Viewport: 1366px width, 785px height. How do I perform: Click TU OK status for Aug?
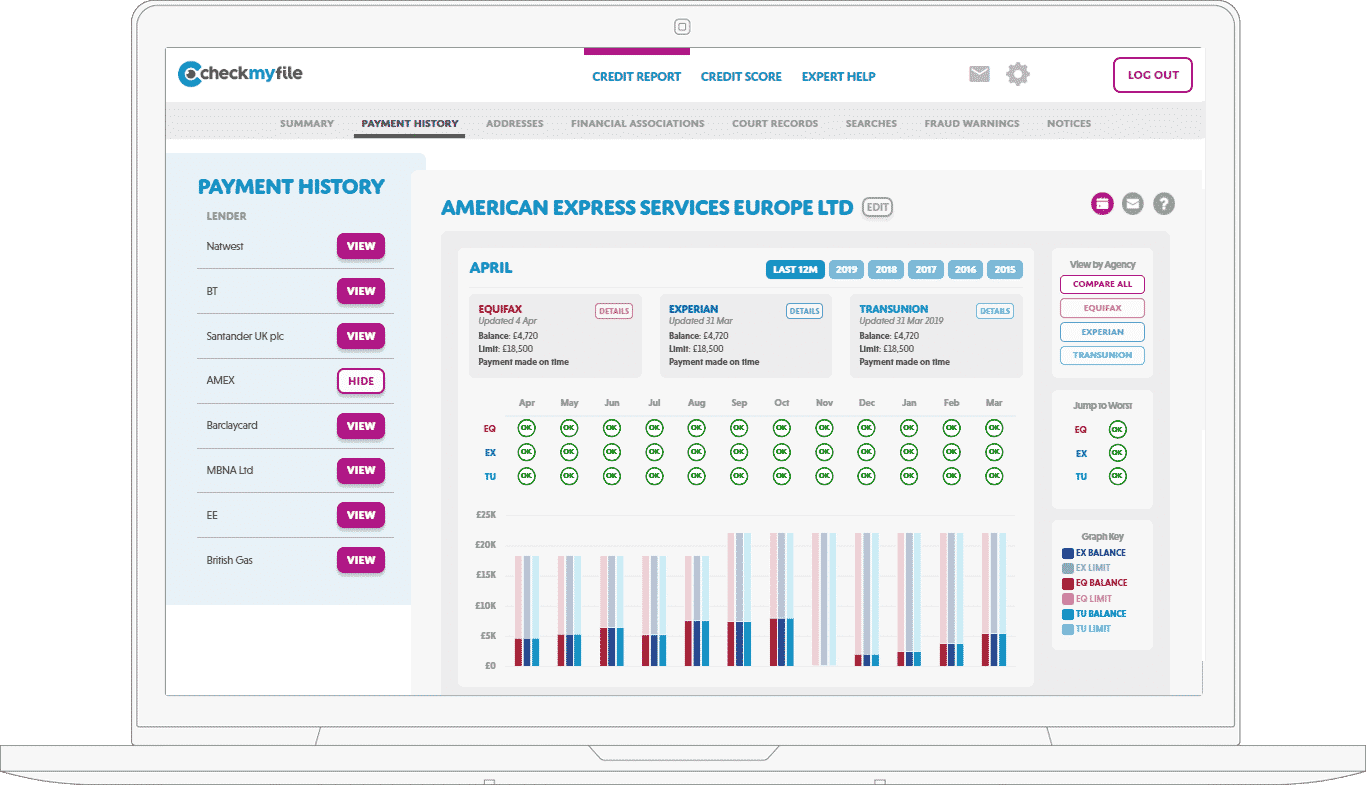[696, 476]
